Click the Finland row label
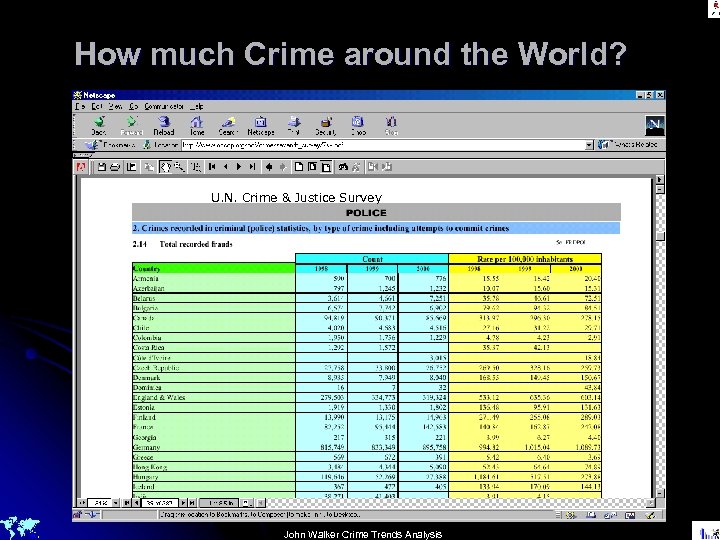The height and width of the screenshot is (540, 720). (144, 417)
